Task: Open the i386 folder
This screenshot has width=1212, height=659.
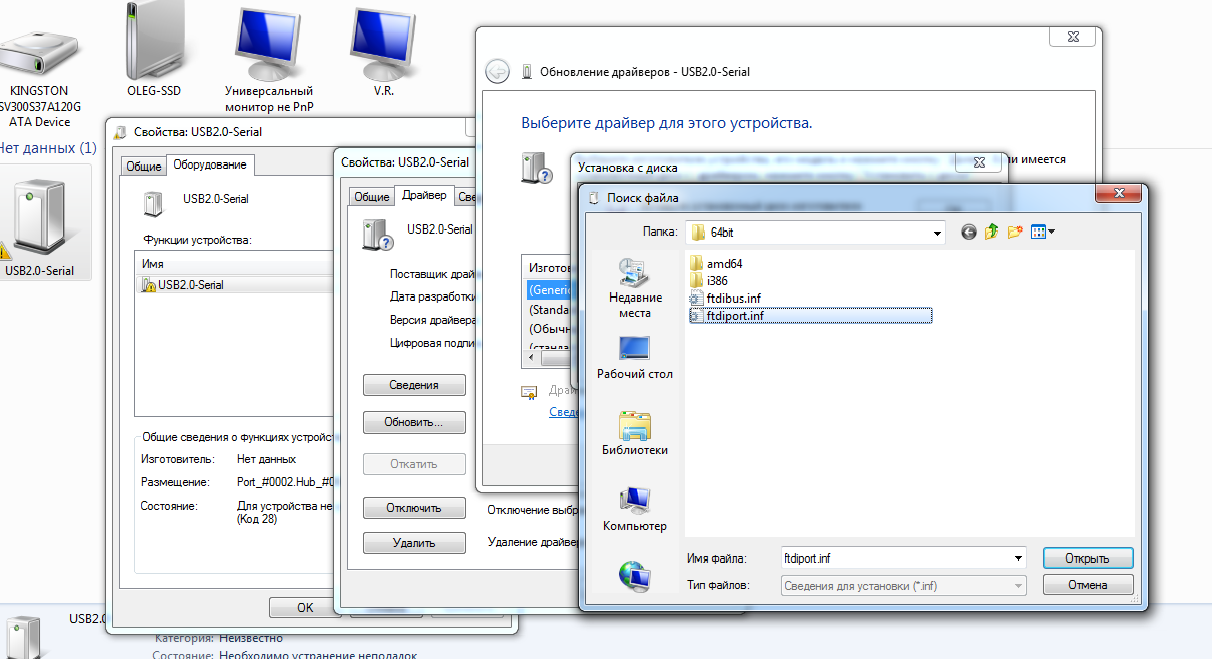Action: point(710,281)
